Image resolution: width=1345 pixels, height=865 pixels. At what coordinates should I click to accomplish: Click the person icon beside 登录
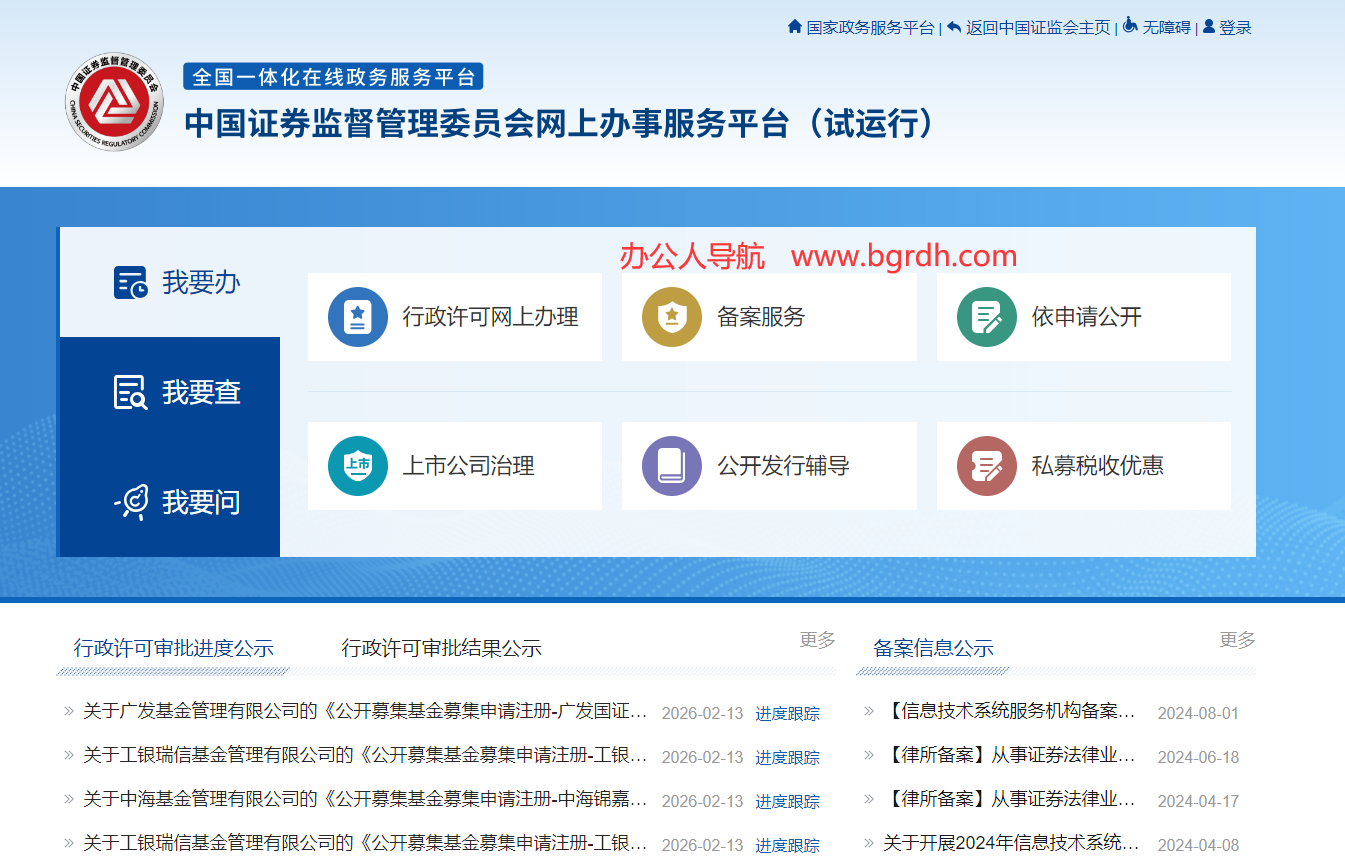click(x=1208, y=27)
